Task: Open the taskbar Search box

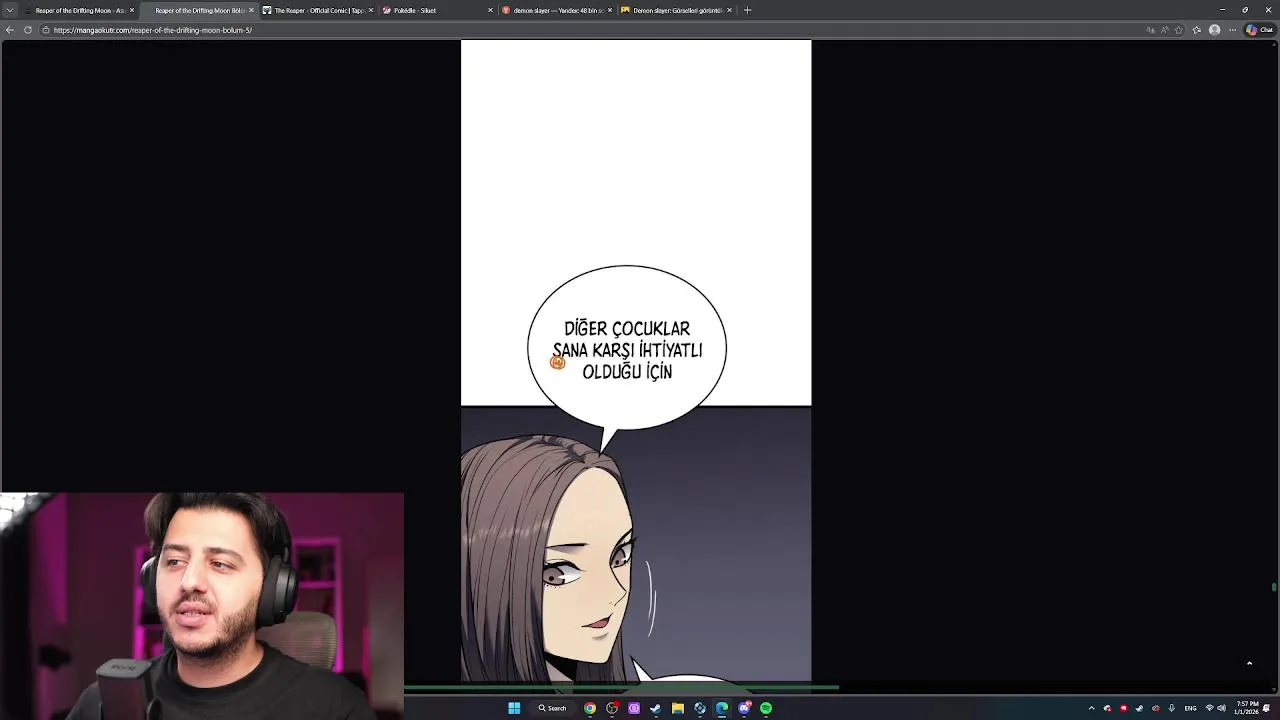Action: [552, 708]
